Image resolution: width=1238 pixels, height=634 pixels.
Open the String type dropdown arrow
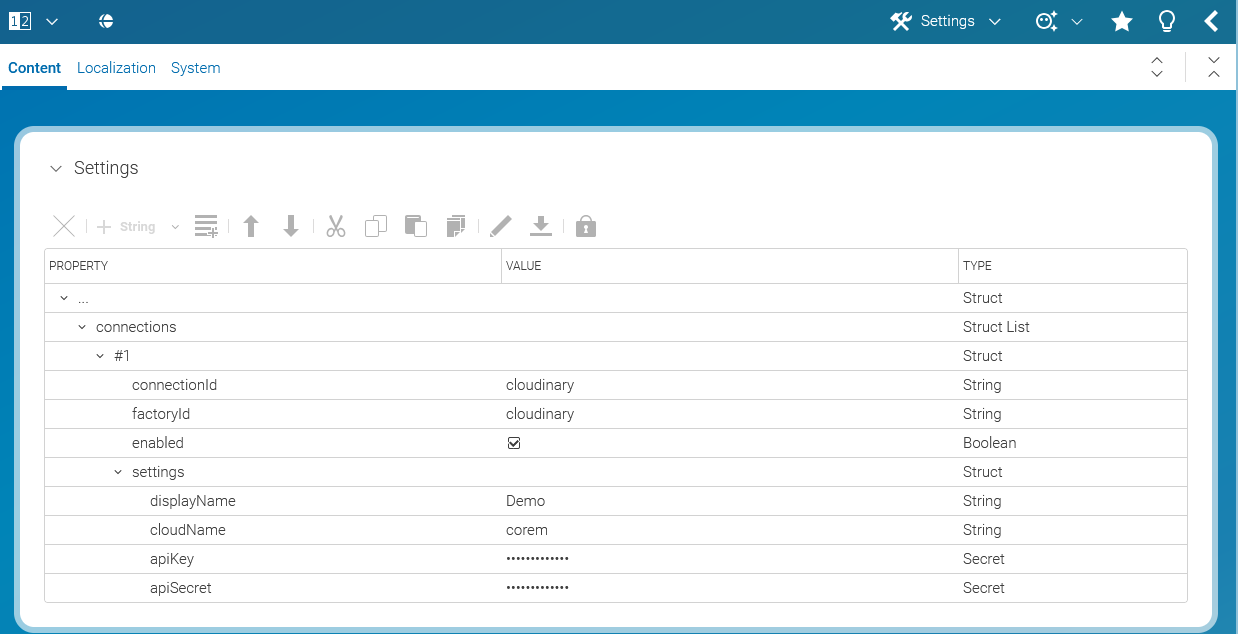pyautogui.click(x=175, y=227)
